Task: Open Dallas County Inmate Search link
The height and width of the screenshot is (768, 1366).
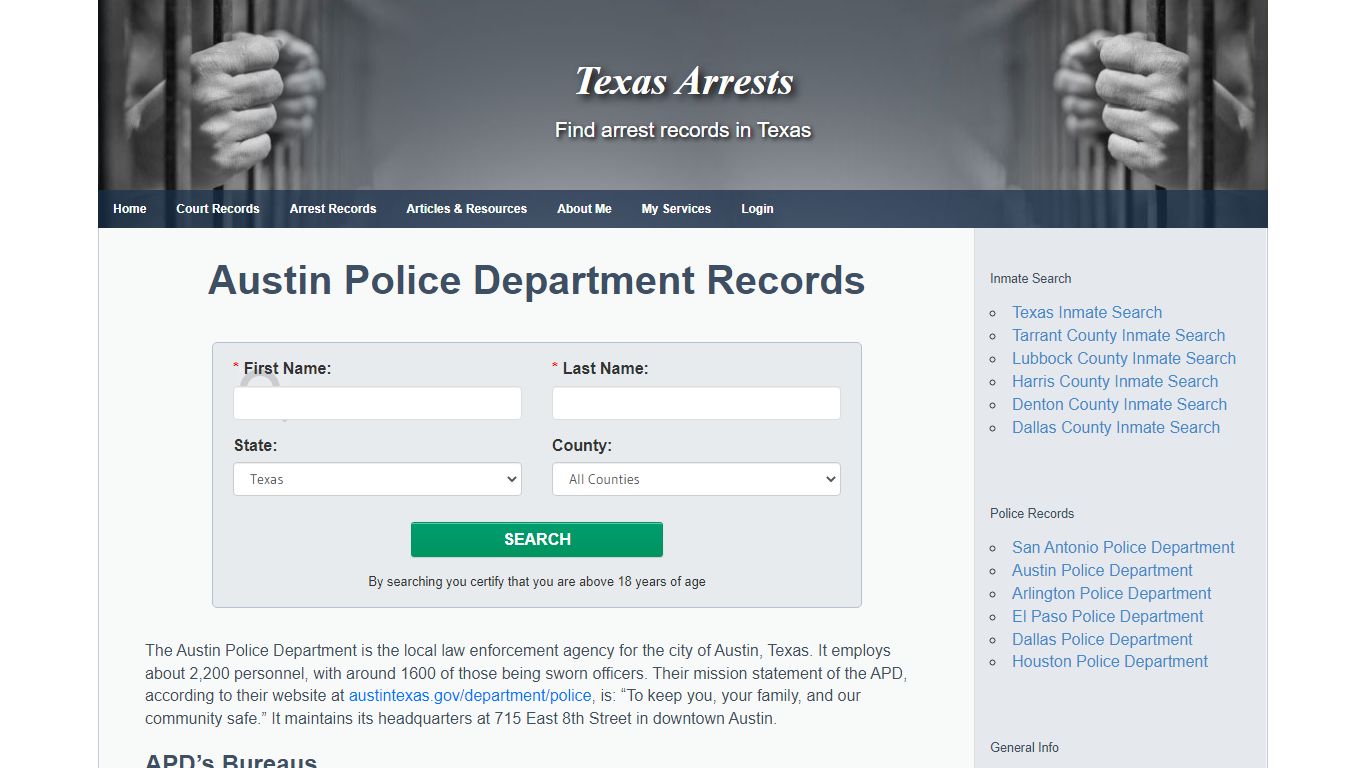Action: (1116, 427)
